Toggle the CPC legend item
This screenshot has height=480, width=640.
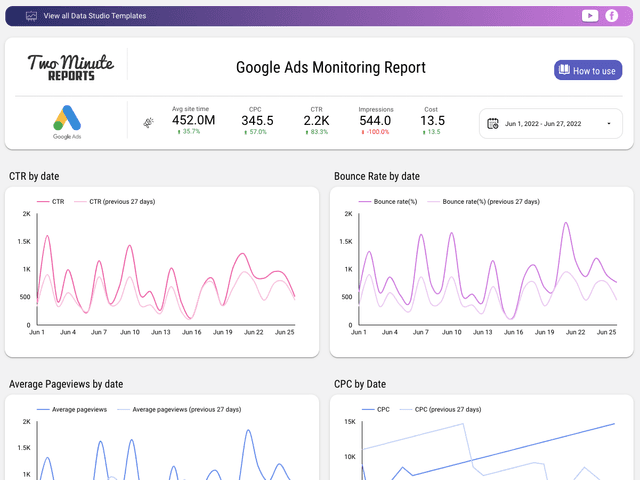click(x=376, y=409)
